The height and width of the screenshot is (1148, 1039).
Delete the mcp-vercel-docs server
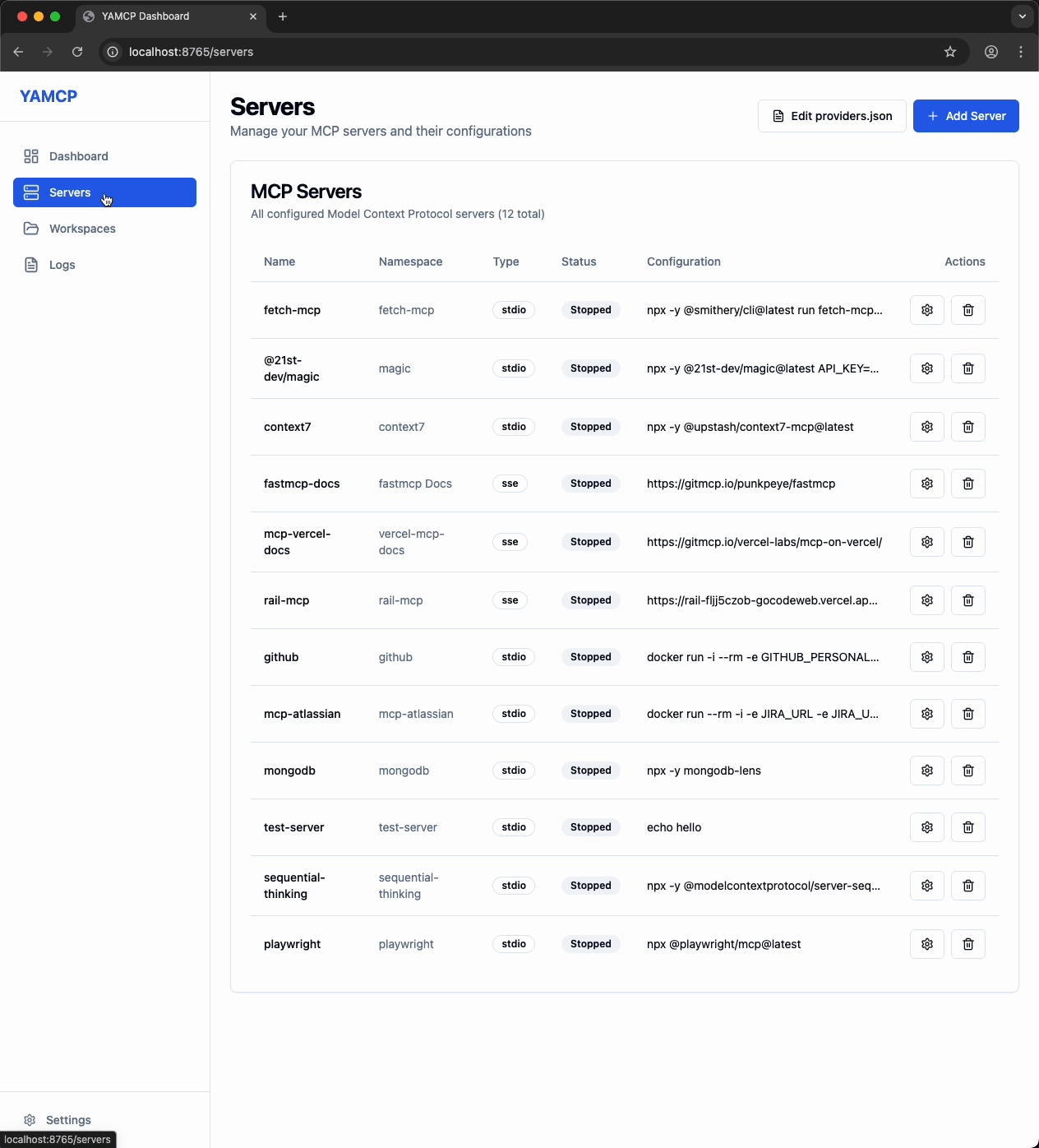[968, 542]
